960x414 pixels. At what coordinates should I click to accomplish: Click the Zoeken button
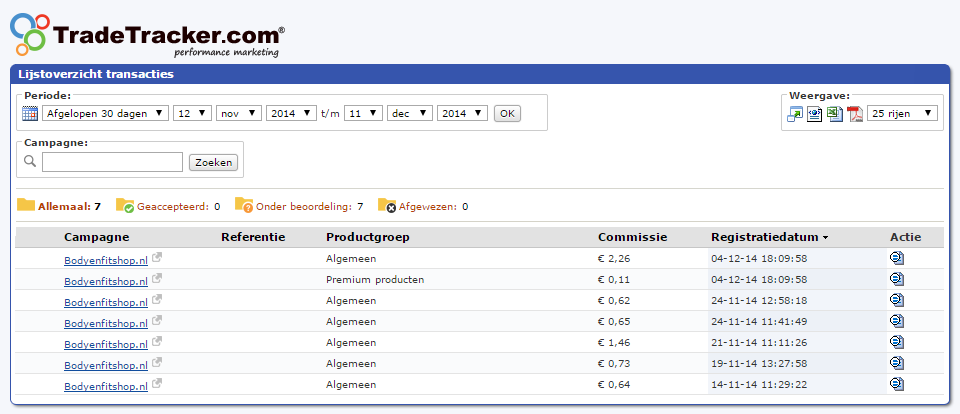click(213, 162)
